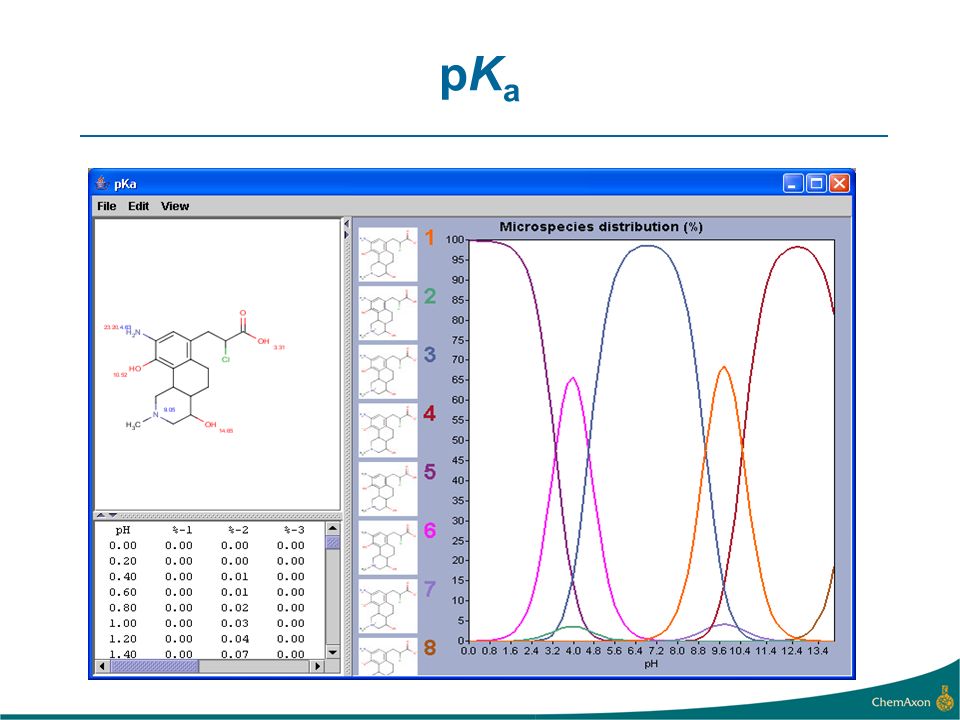Click the horizontal scrollbar left arrow
960x720 pixels.
(x=102, y=666)
